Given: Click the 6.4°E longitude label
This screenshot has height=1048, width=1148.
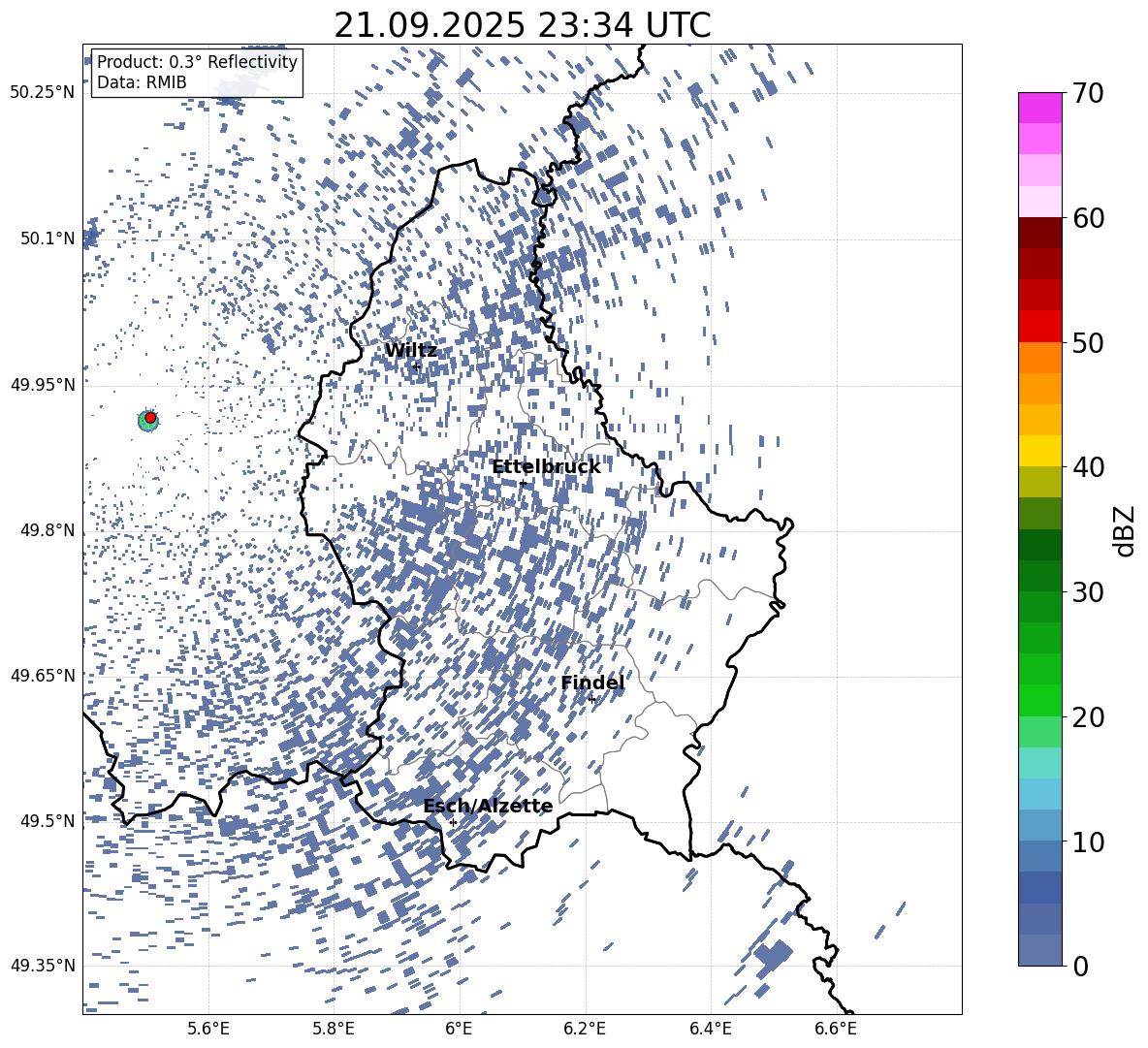Looking at the screenshot, I should [710, 1029].
